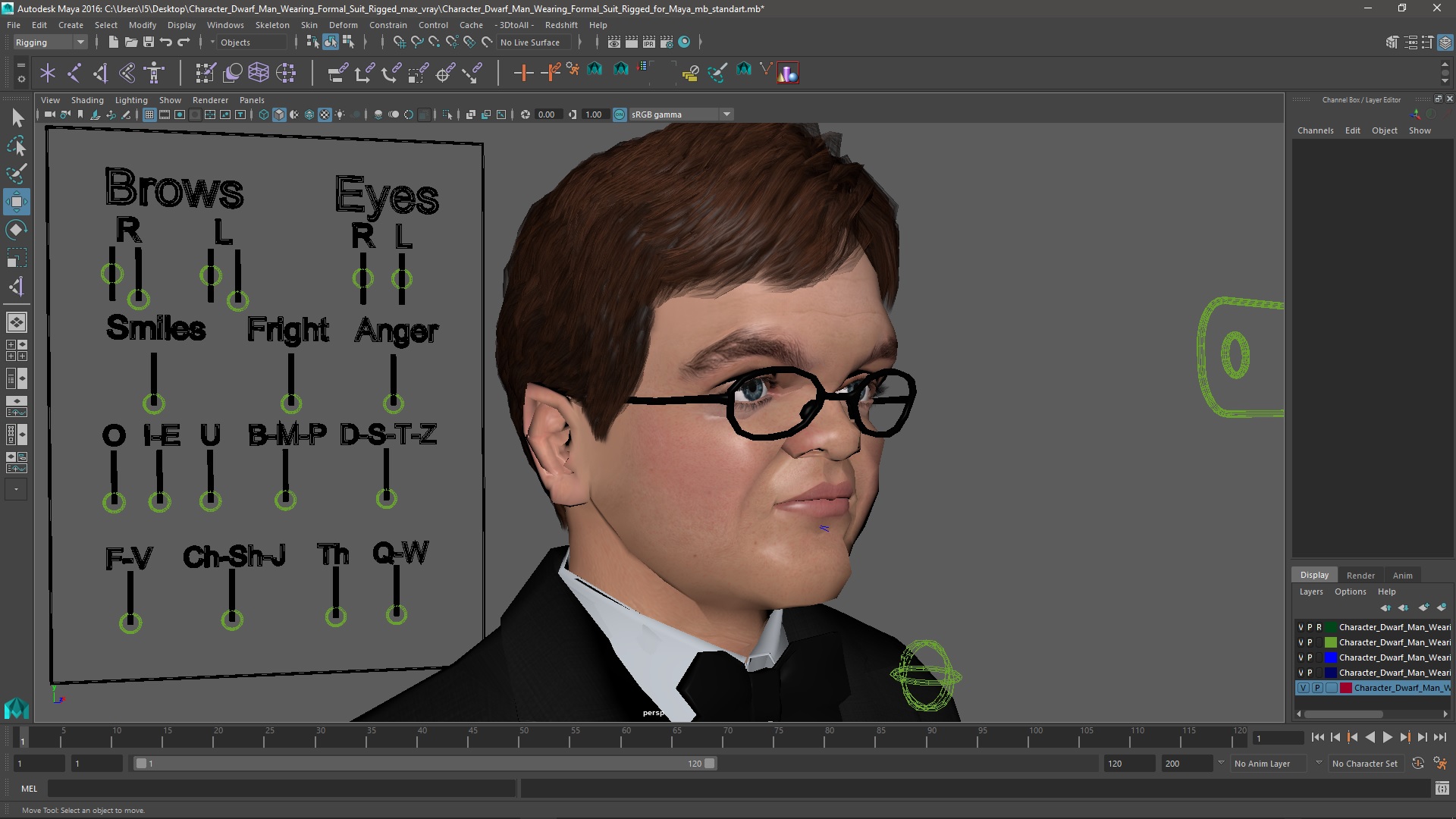1456x819 pixels.
Task: Open the Deform menu
Action: coord(343,25)
